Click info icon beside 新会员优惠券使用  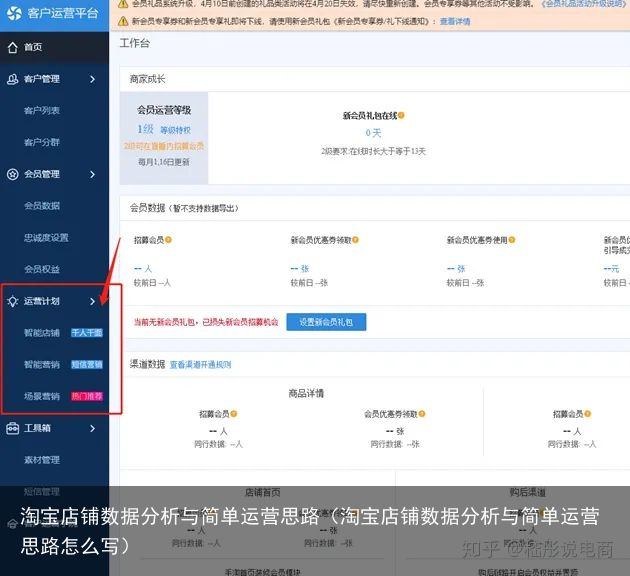tap(512, 240)
